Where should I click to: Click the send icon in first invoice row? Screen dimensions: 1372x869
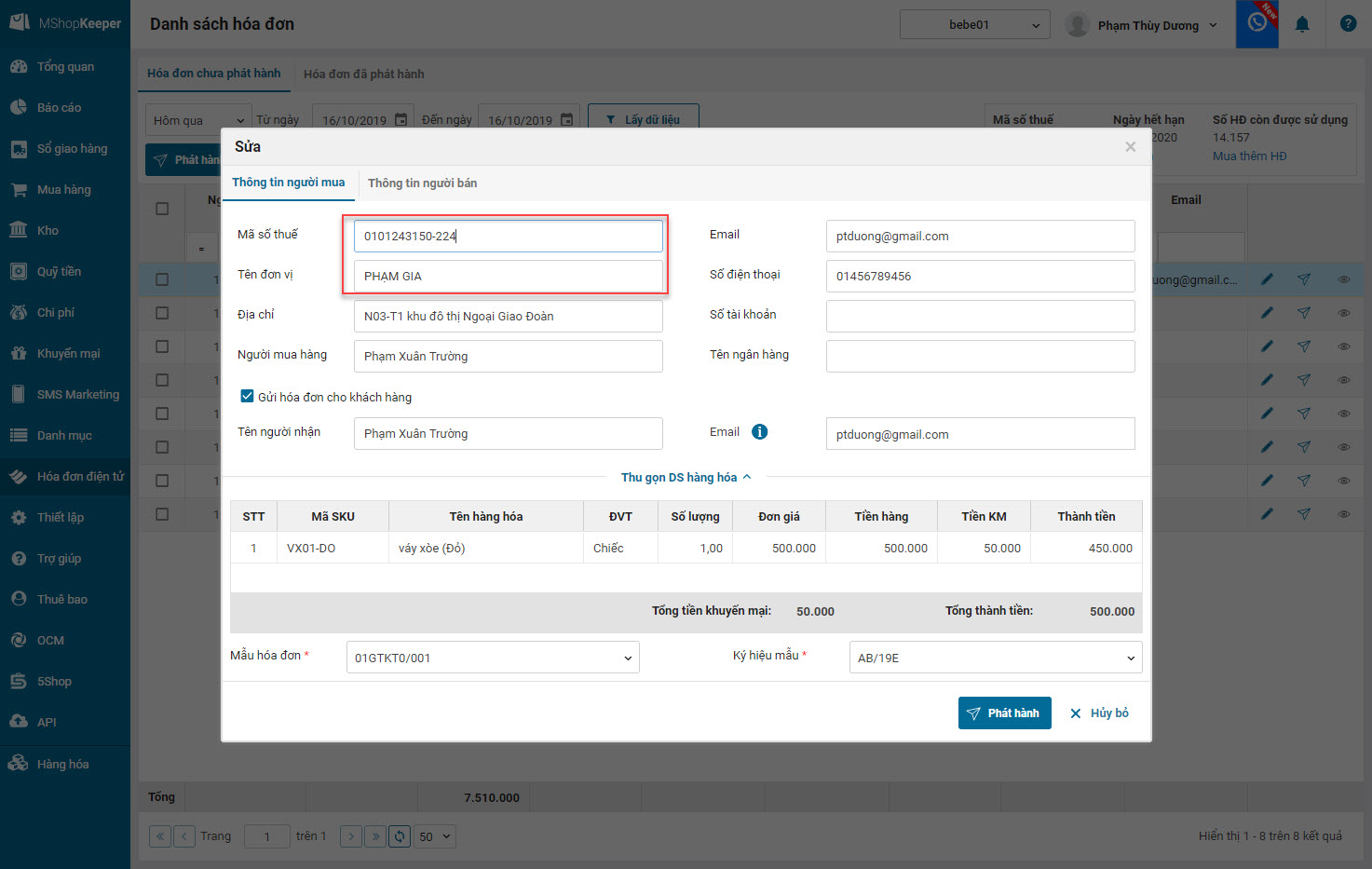click(1304, 279)
